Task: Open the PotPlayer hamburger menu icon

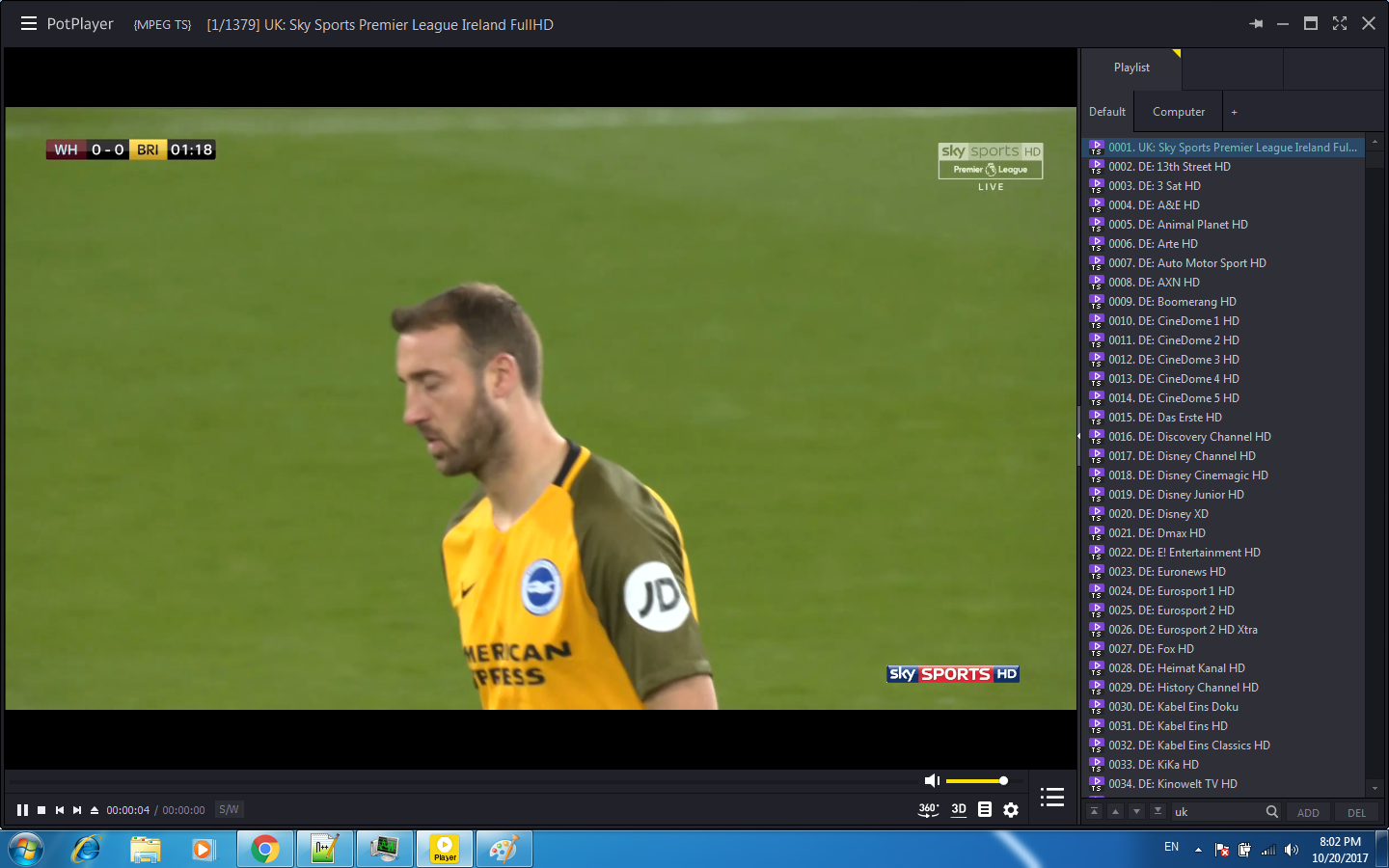Action: [x=28, y=23]
